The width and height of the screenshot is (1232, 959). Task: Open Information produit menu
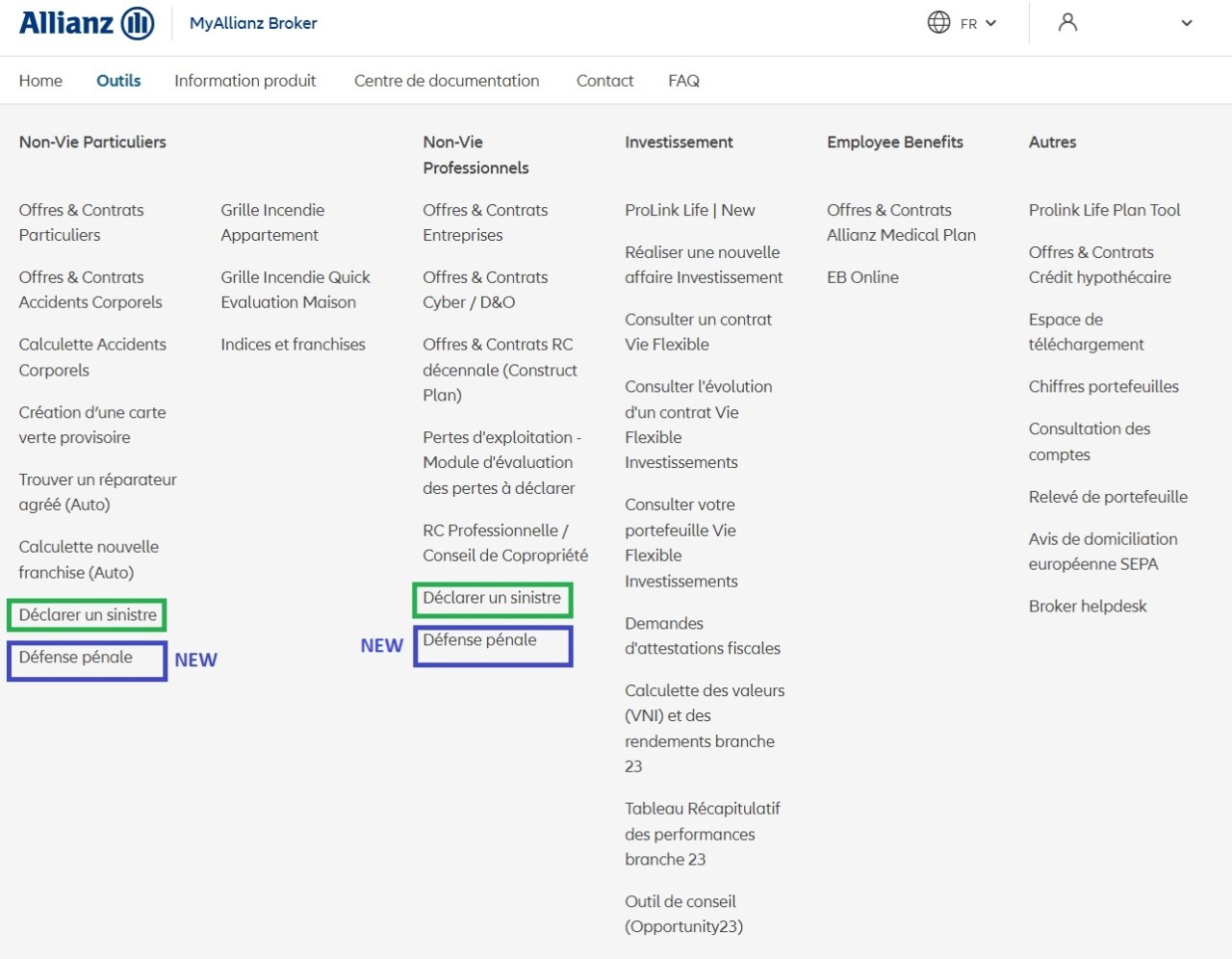point(244,81)
